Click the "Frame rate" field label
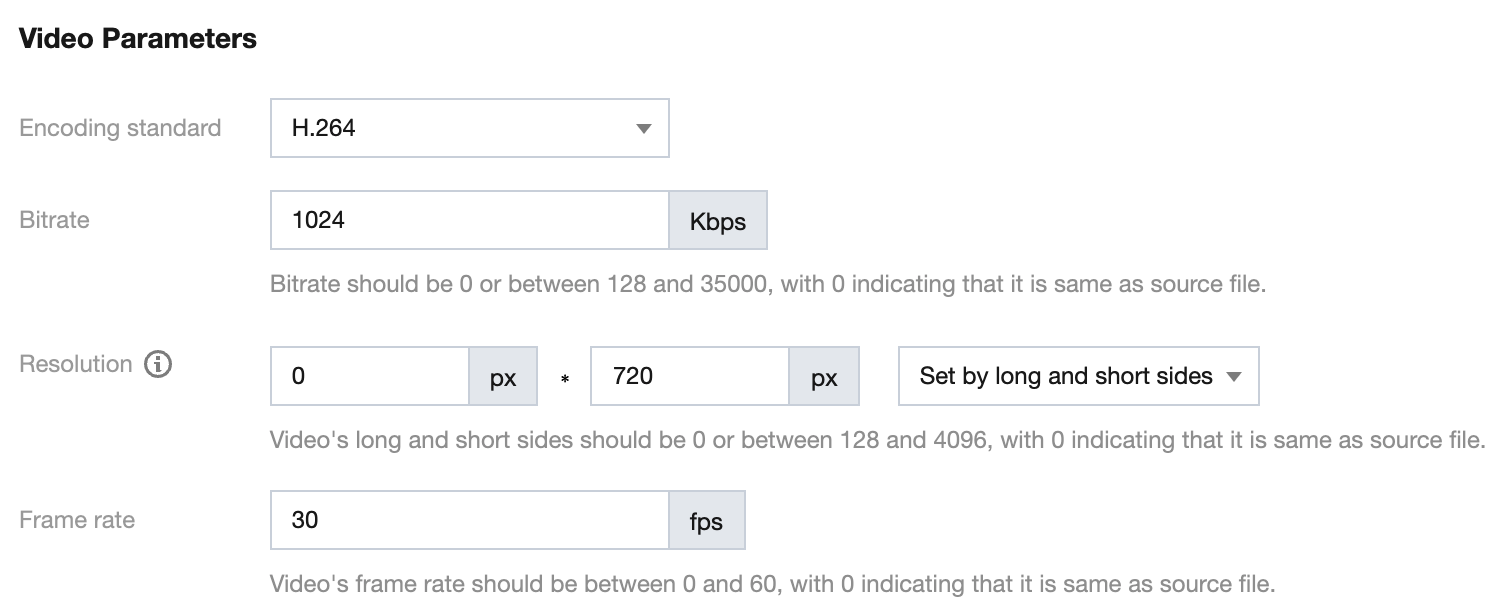 [x=77, y=520]
